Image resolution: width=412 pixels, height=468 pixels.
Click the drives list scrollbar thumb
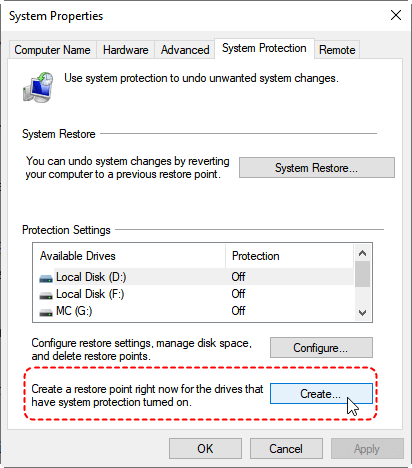[x=362, y=274]
